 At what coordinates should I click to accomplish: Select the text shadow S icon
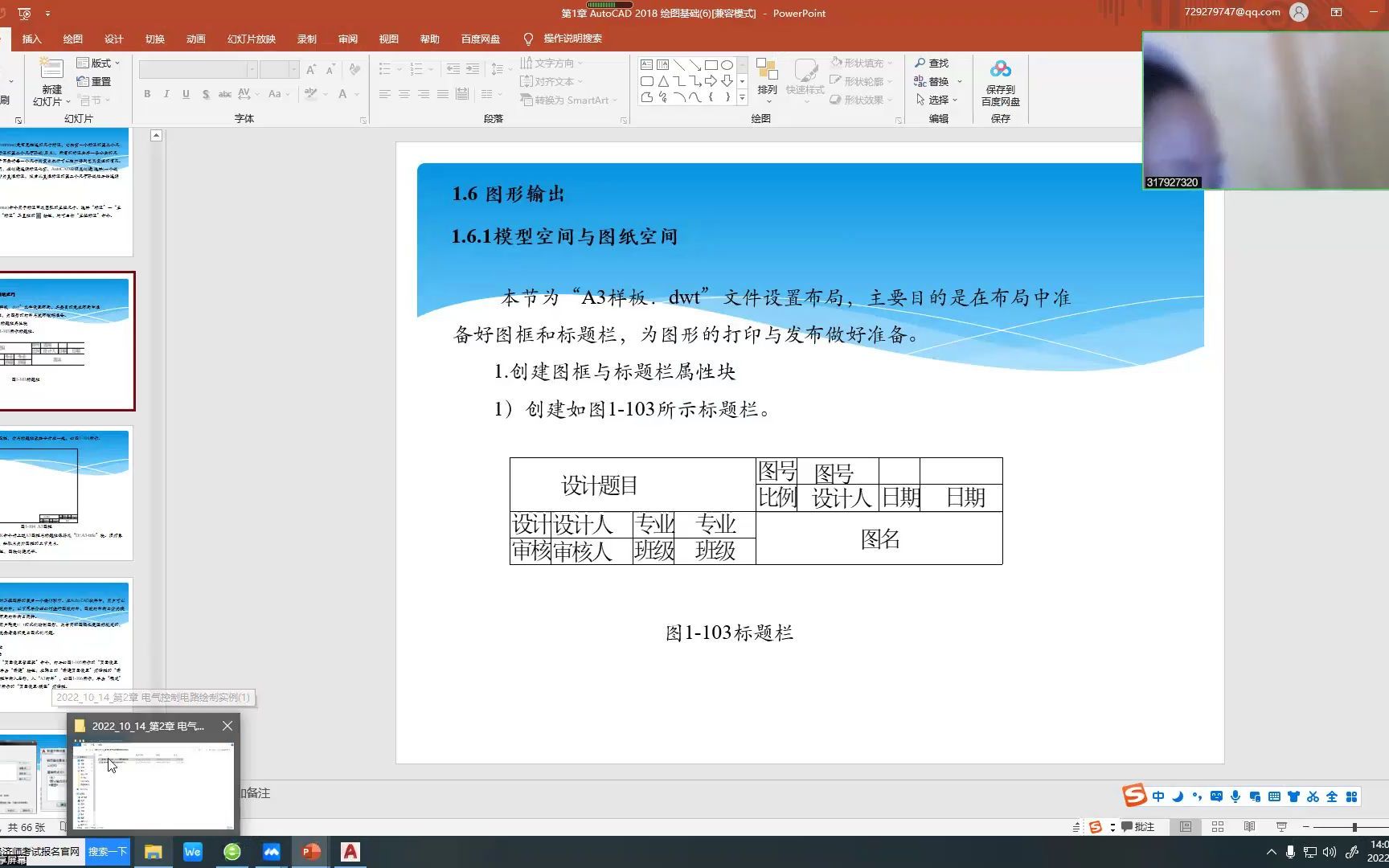[x=205, y=94]
